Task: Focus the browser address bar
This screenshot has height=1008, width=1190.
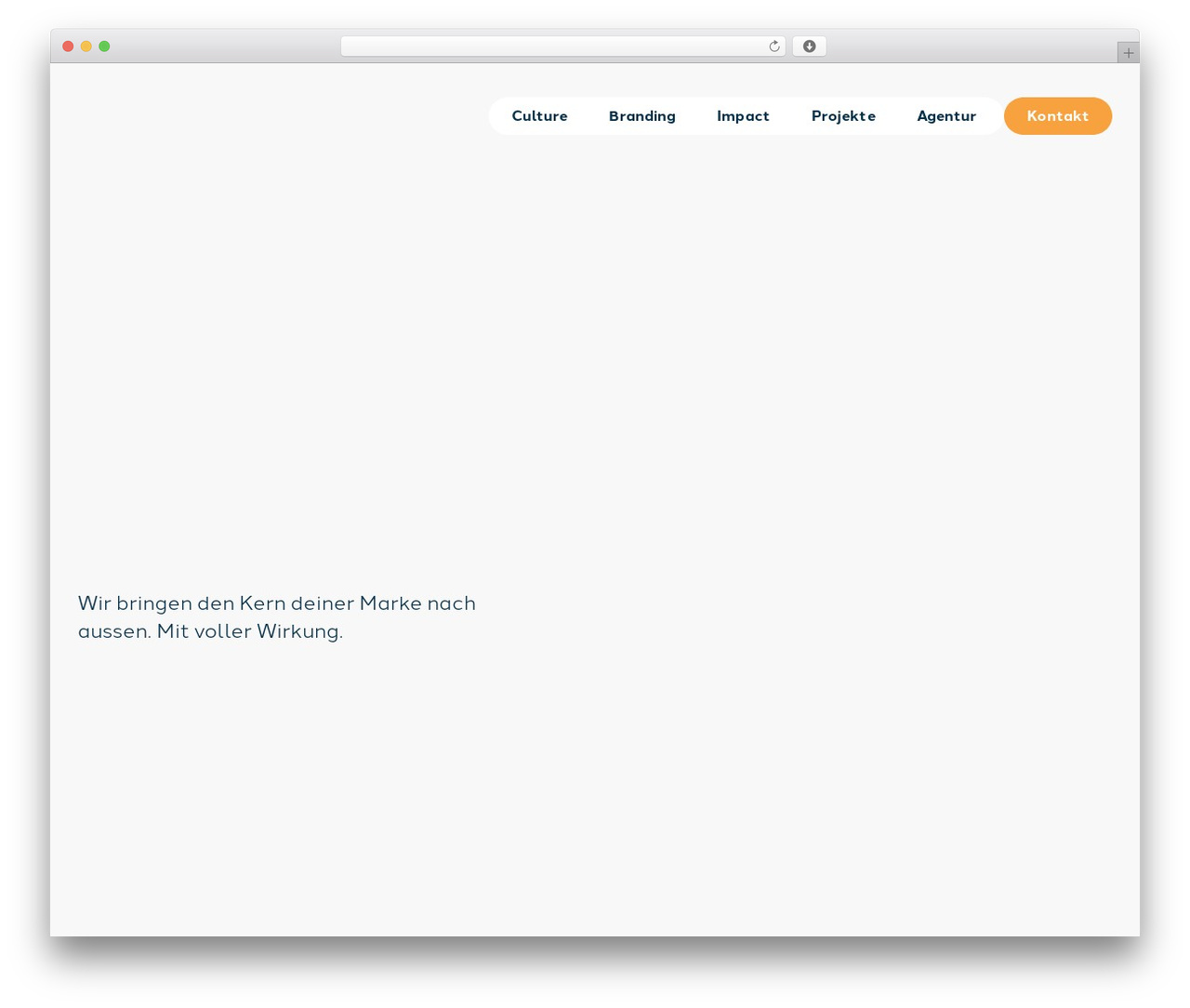Action: tap(562, 46)
